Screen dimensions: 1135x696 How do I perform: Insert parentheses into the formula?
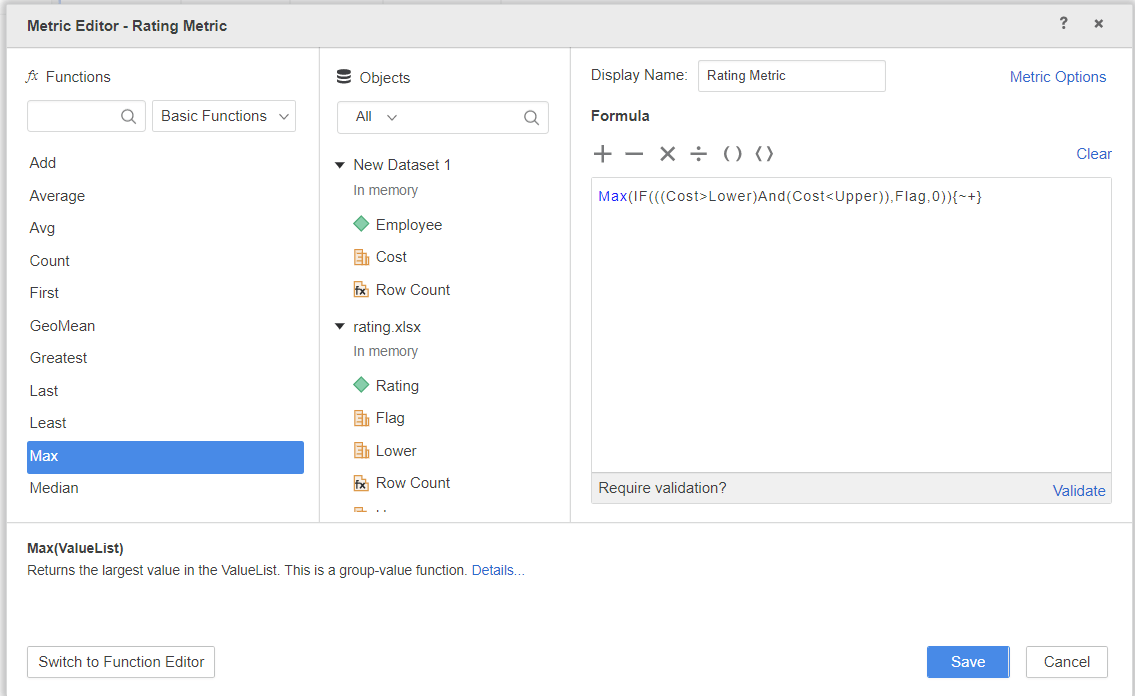pos(732,154)
